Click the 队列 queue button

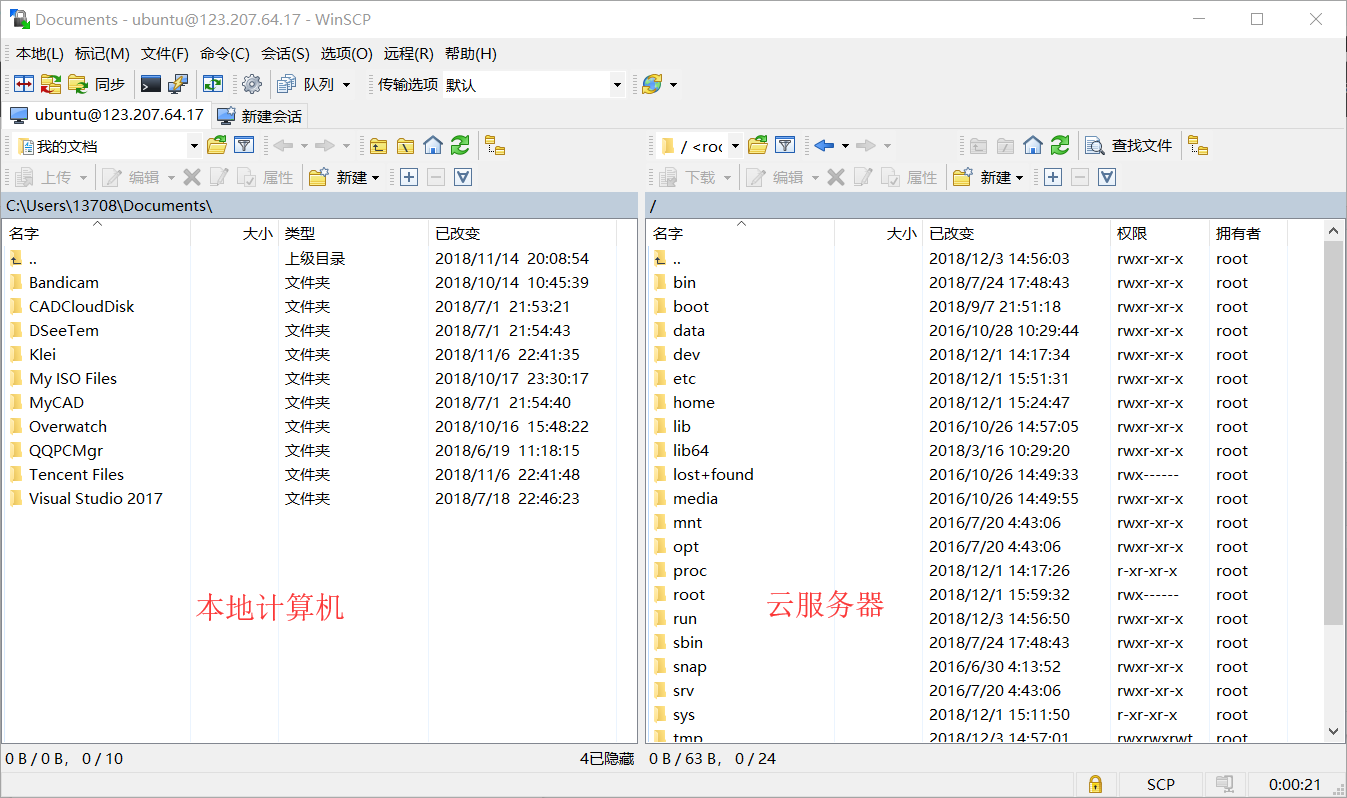(306, 85)
